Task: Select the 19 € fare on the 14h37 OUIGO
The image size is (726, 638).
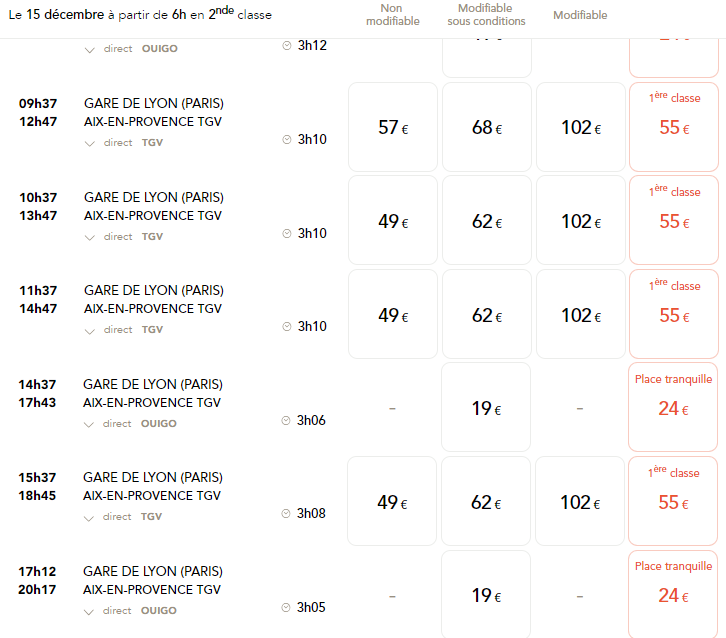Action: tap(486, 407)
